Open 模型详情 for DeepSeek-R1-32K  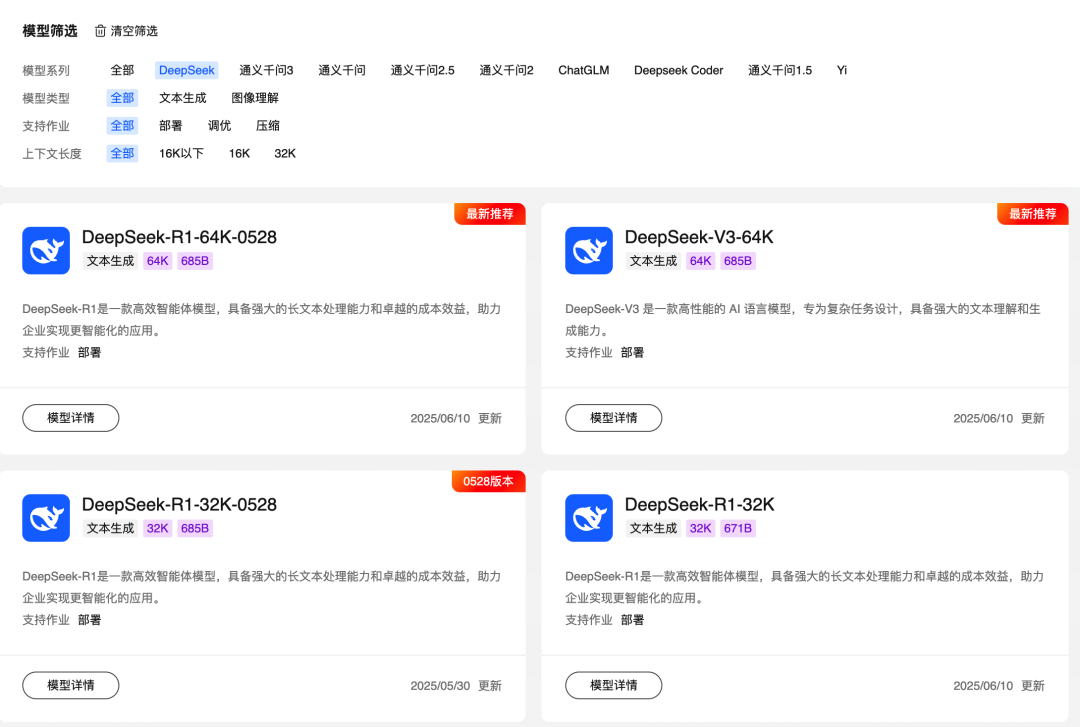(x=614, y=685)
